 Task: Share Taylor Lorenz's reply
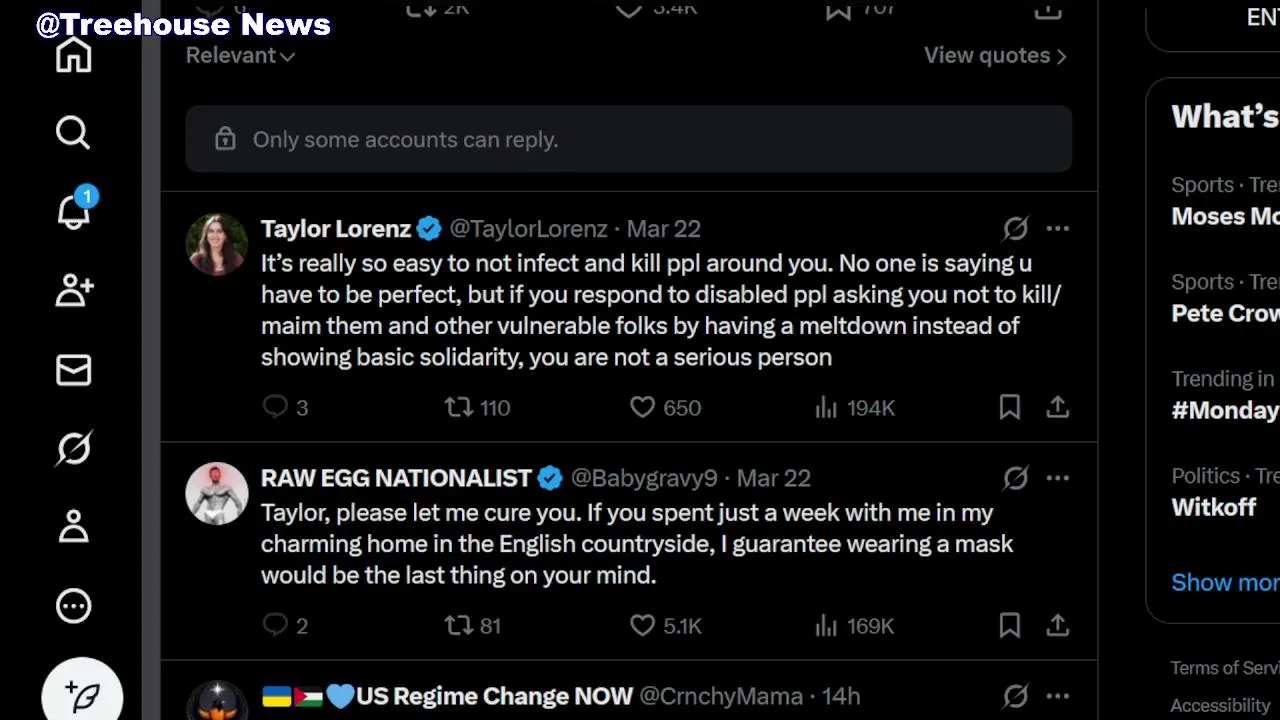tap(1057, 407)
